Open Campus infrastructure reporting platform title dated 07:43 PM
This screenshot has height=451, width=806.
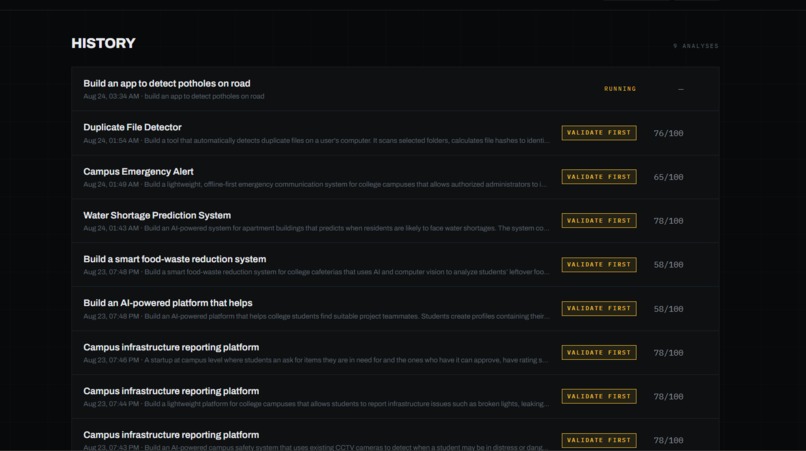coord(171,435)
